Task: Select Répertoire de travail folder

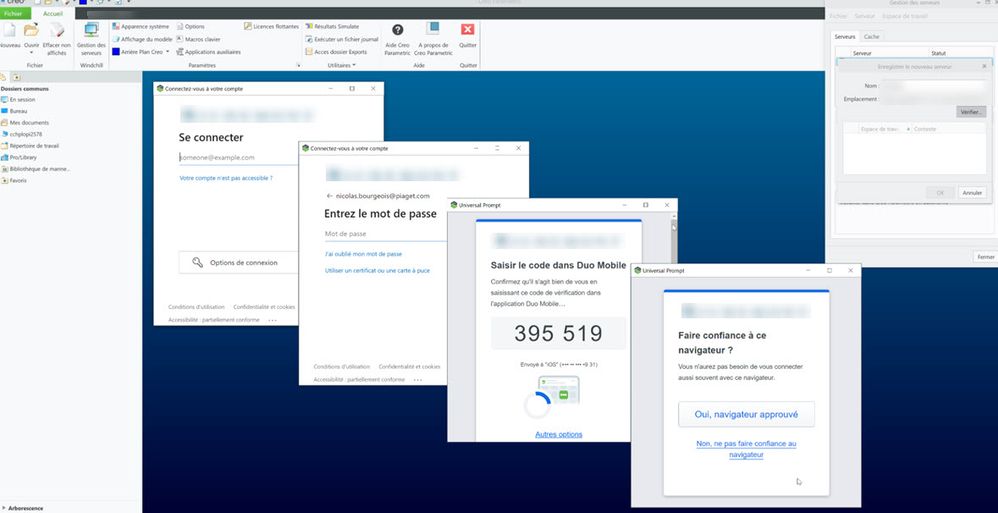Action: pos(33,145)
